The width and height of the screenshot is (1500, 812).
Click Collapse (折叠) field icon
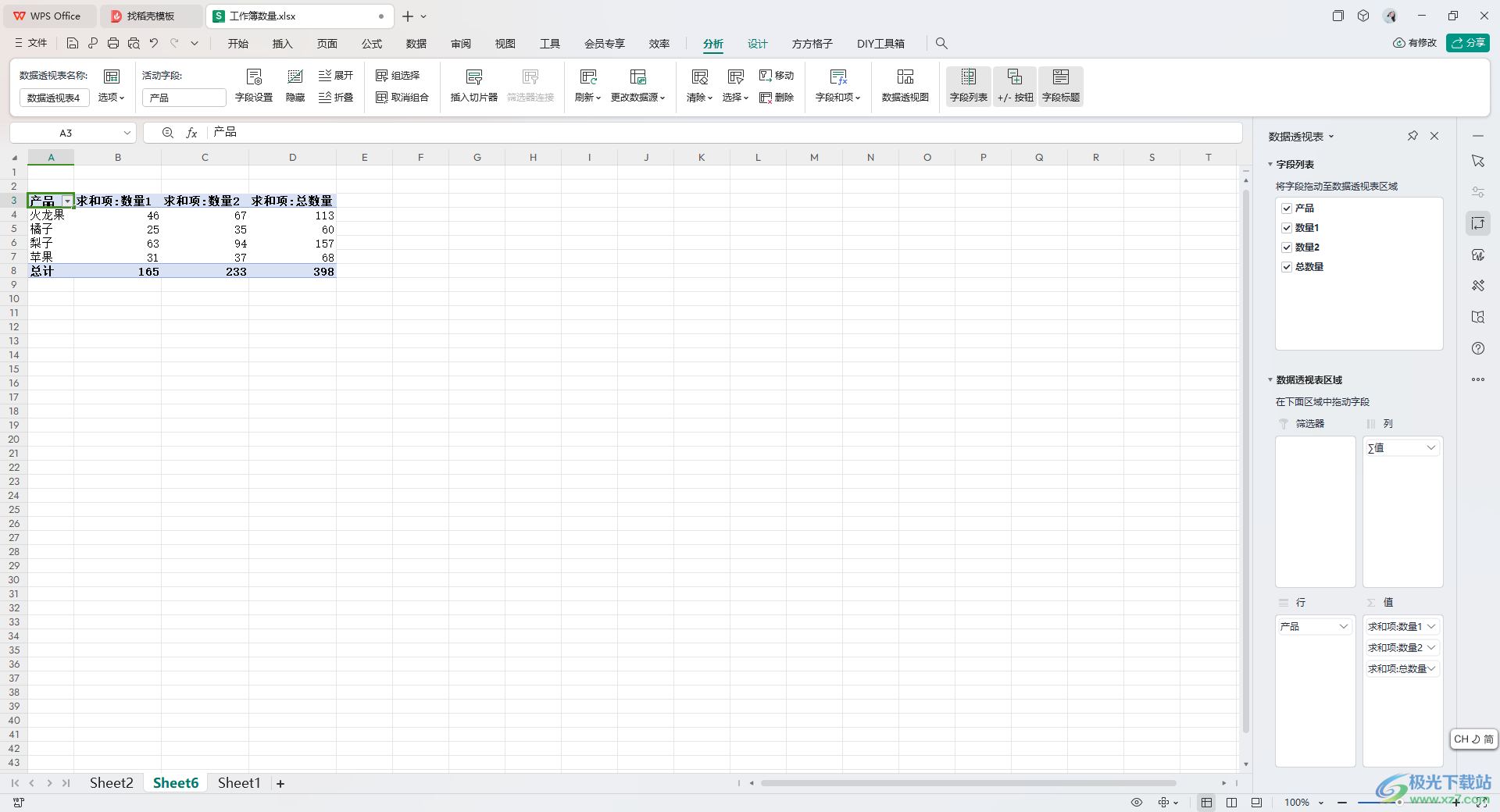point(336,97)
